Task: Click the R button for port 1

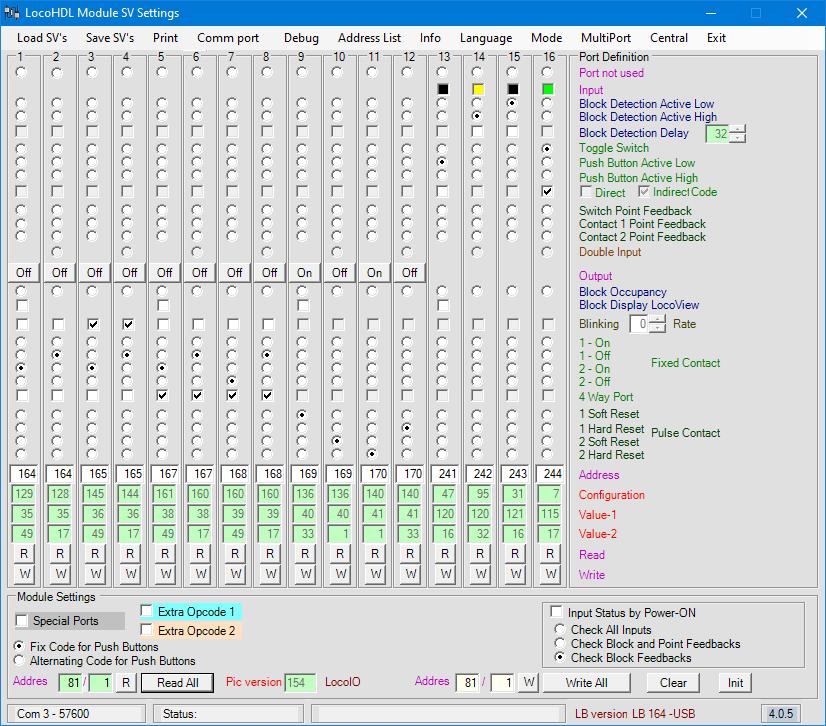Action: click(24, 554)
